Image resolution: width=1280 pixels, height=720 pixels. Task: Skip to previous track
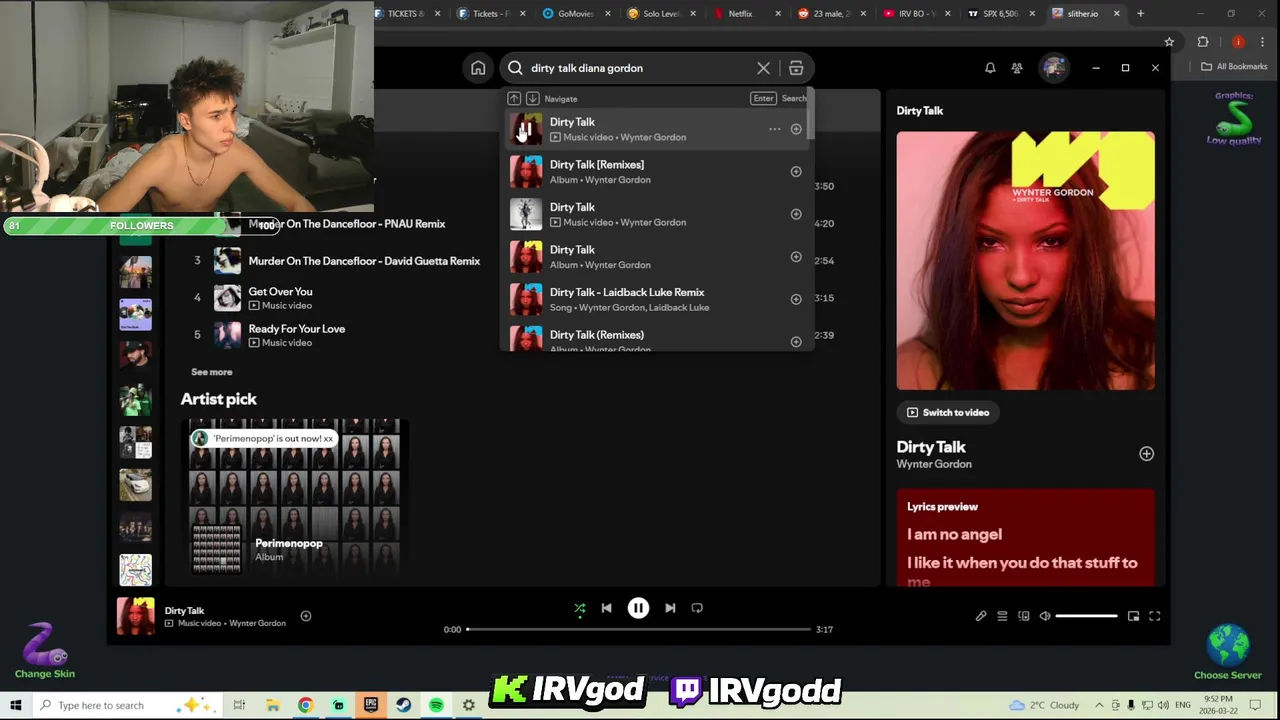coord(606,608)
